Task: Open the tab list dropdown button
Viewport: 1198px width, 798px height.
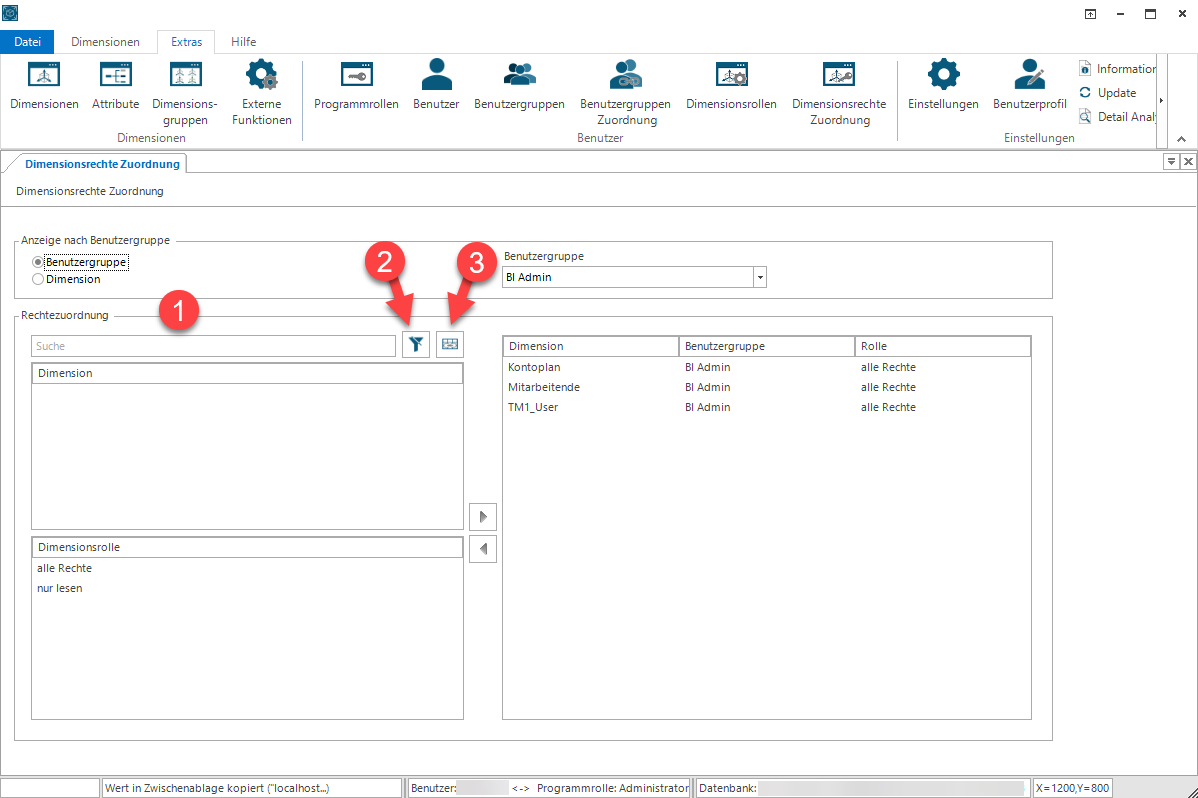Action: (x=1171, y=161)
